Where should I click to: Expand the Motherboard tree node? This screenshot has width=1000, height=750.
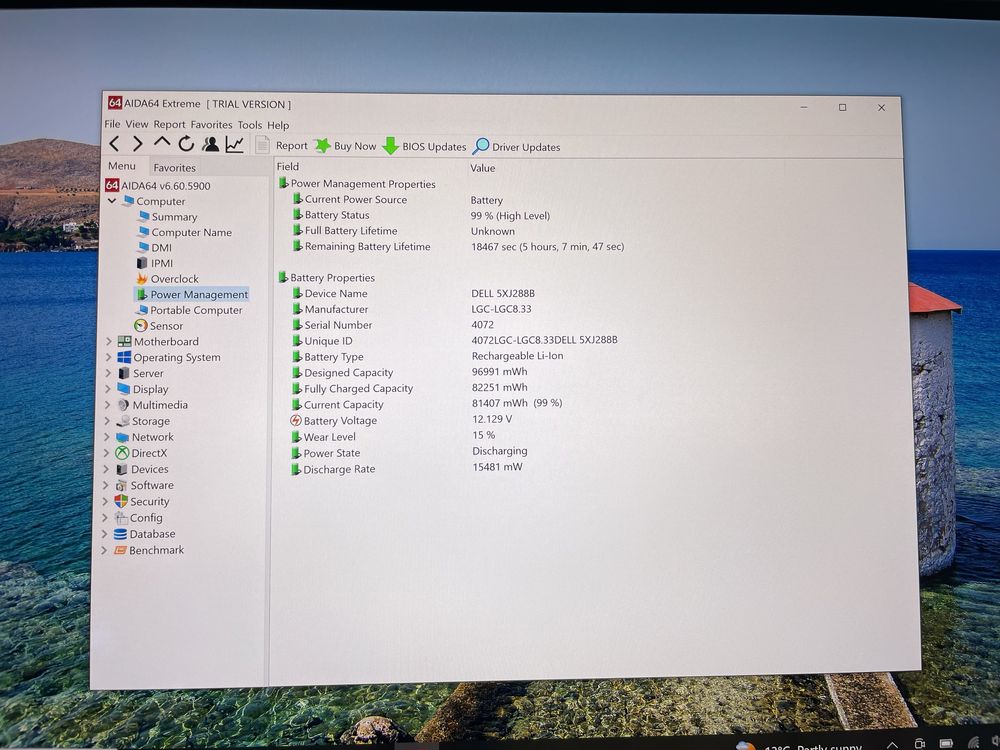point(108,341)
